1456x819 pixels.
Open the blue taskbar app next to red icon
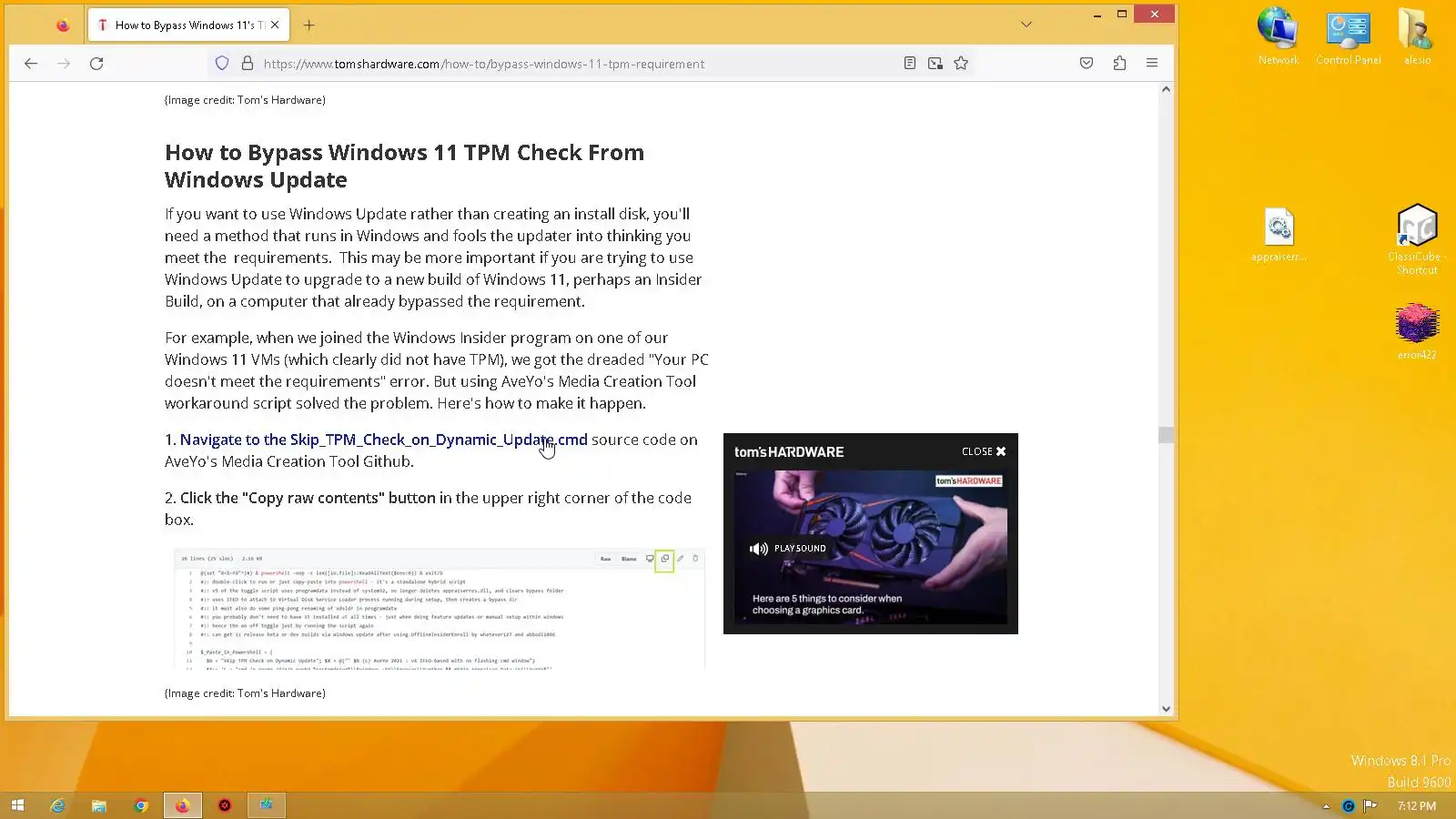pos(267,805)
